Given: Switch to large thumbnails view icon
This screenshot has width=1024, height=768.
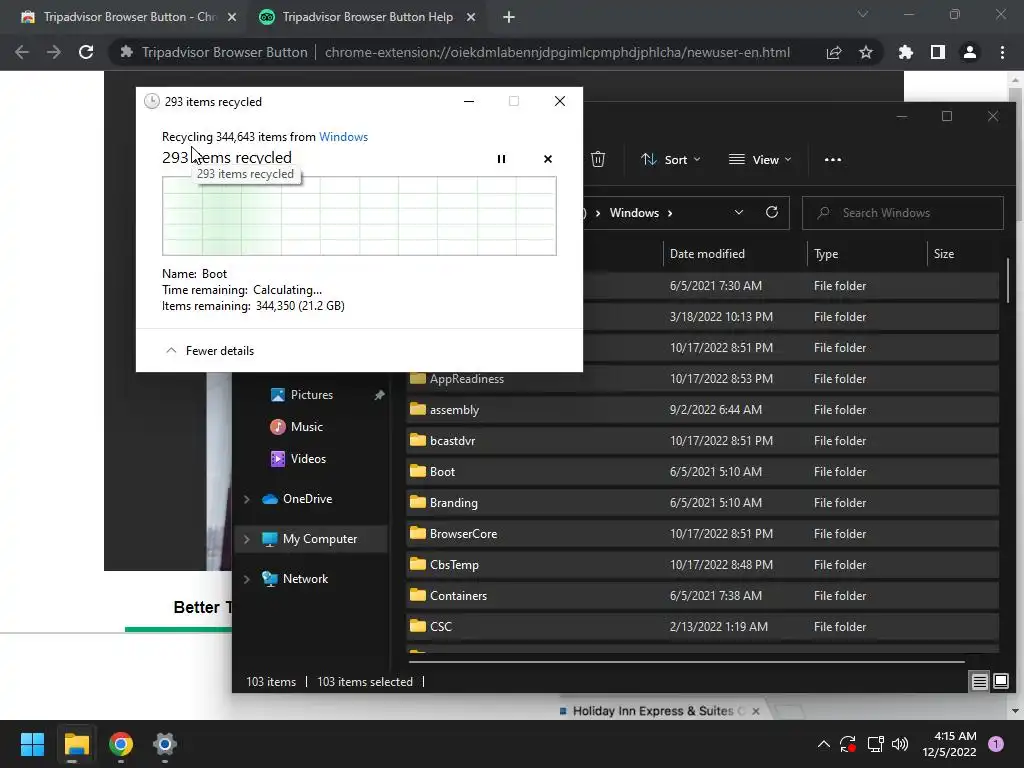Looking at the screenshot, I should coord(1000,682).
